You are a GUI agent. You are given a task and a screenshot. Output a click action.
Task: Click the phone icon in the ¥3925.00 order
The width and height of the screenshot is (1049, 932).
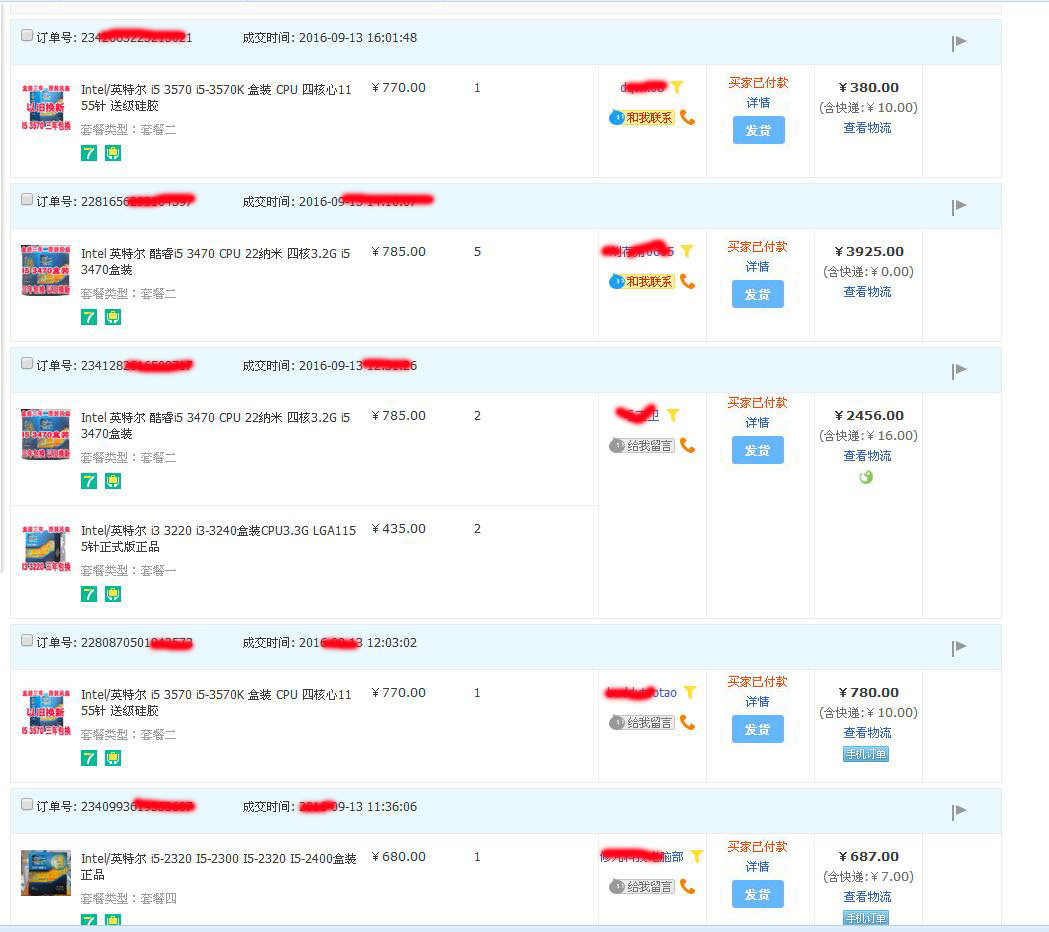click(x=687, y=282)
